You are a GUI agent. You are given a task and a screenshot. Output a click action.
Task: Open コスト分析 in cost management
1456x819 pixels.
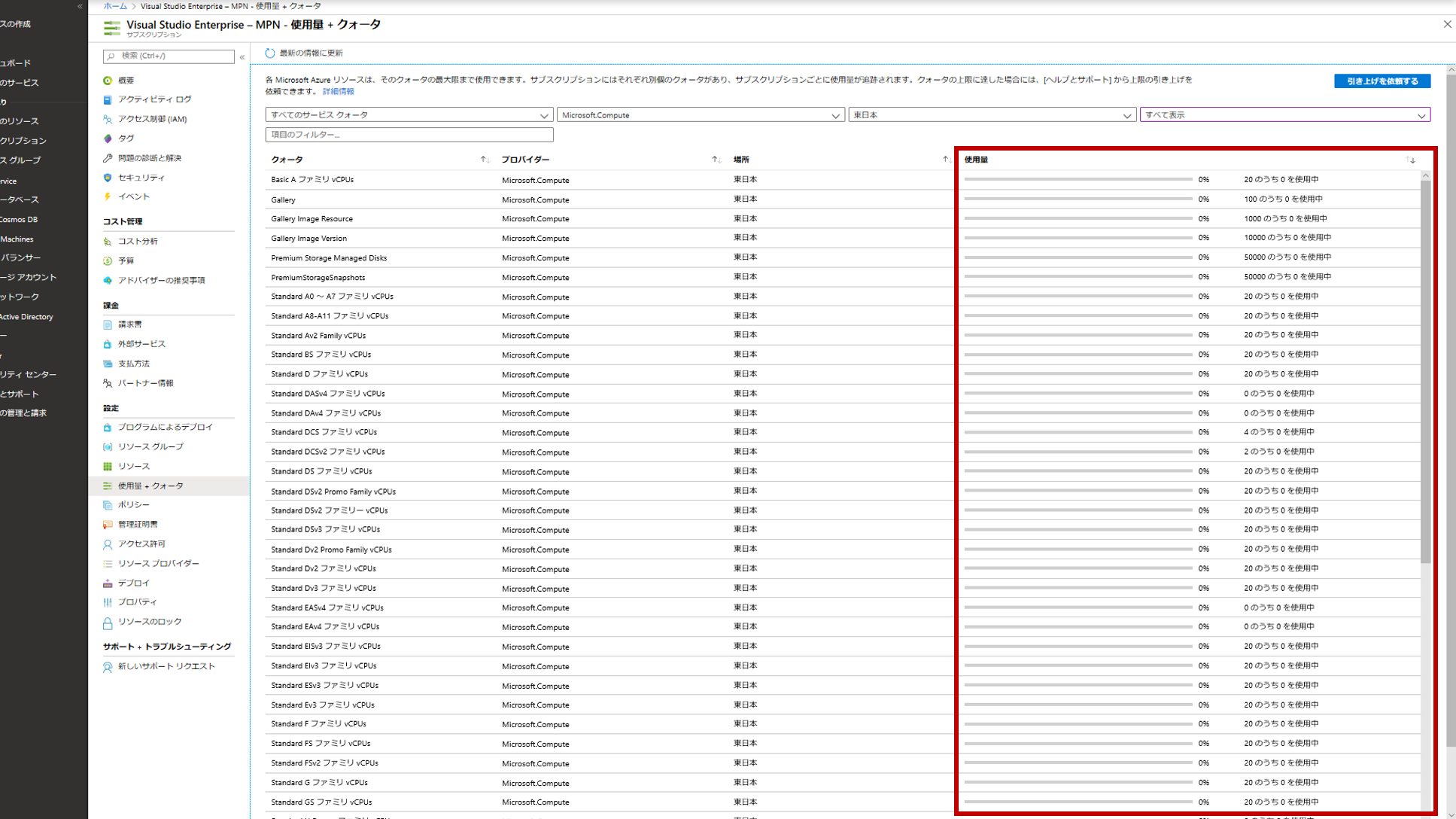[138, 242]
